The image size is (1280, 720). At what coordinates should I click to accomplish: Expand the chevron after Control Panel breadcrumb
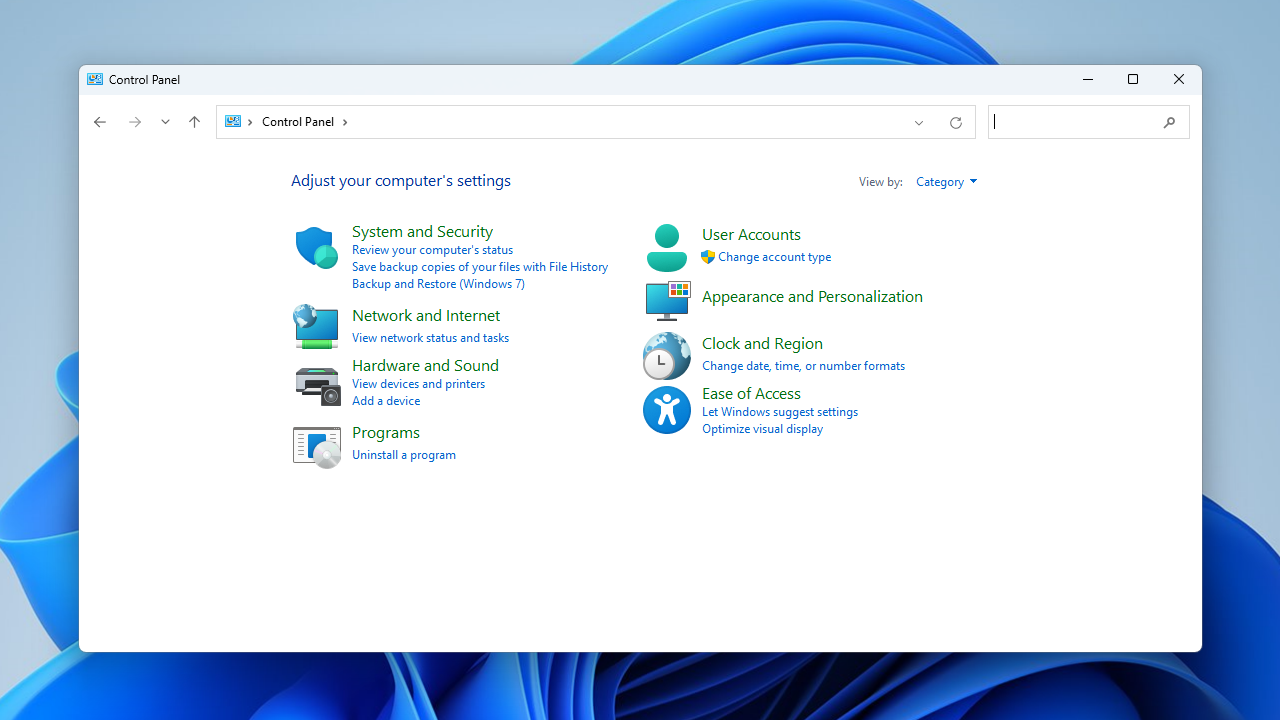(346, 122)
